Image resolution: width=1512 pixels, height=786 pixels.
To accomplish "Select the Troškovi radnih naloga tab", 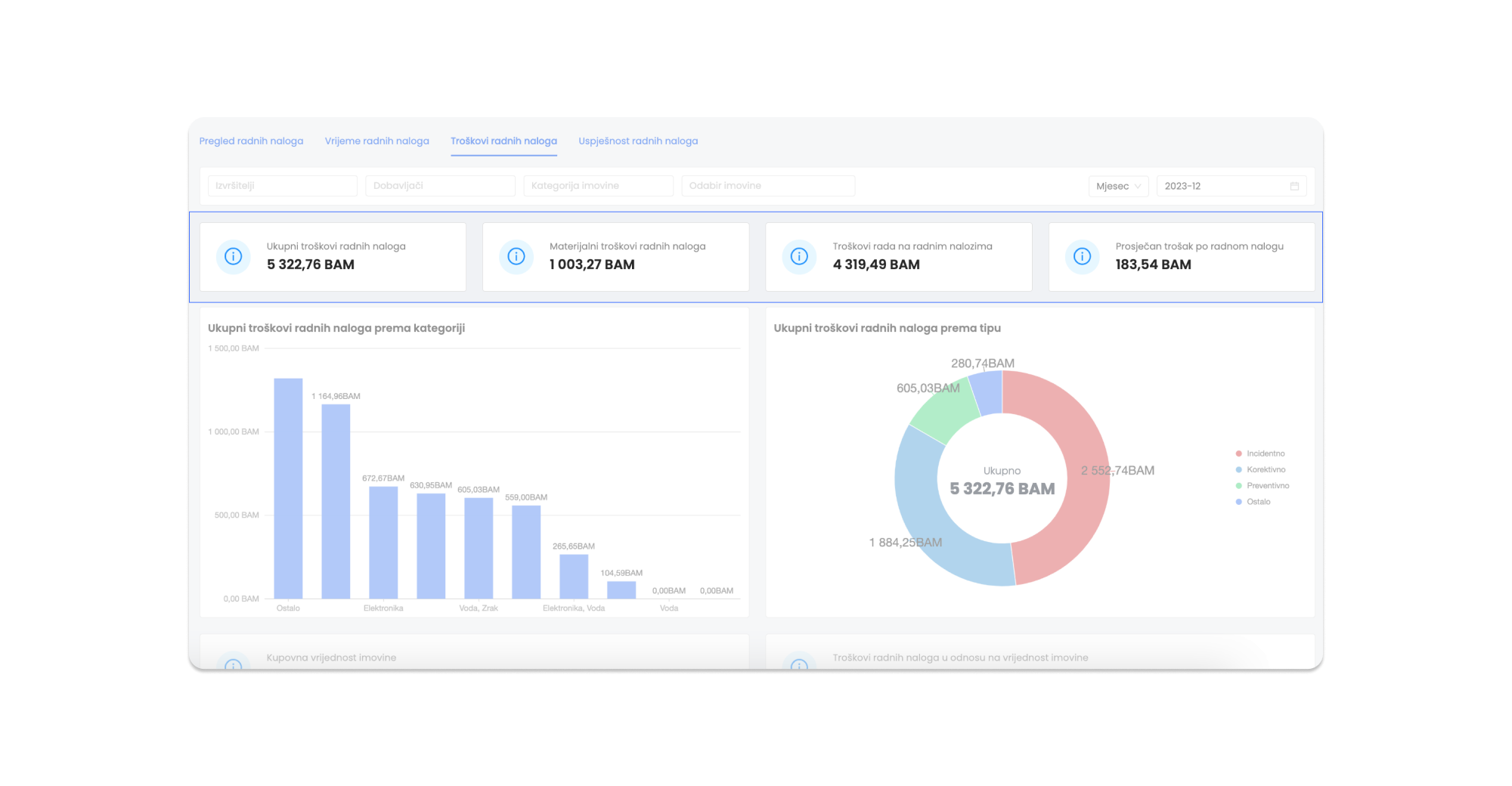I will coord(503,141).
